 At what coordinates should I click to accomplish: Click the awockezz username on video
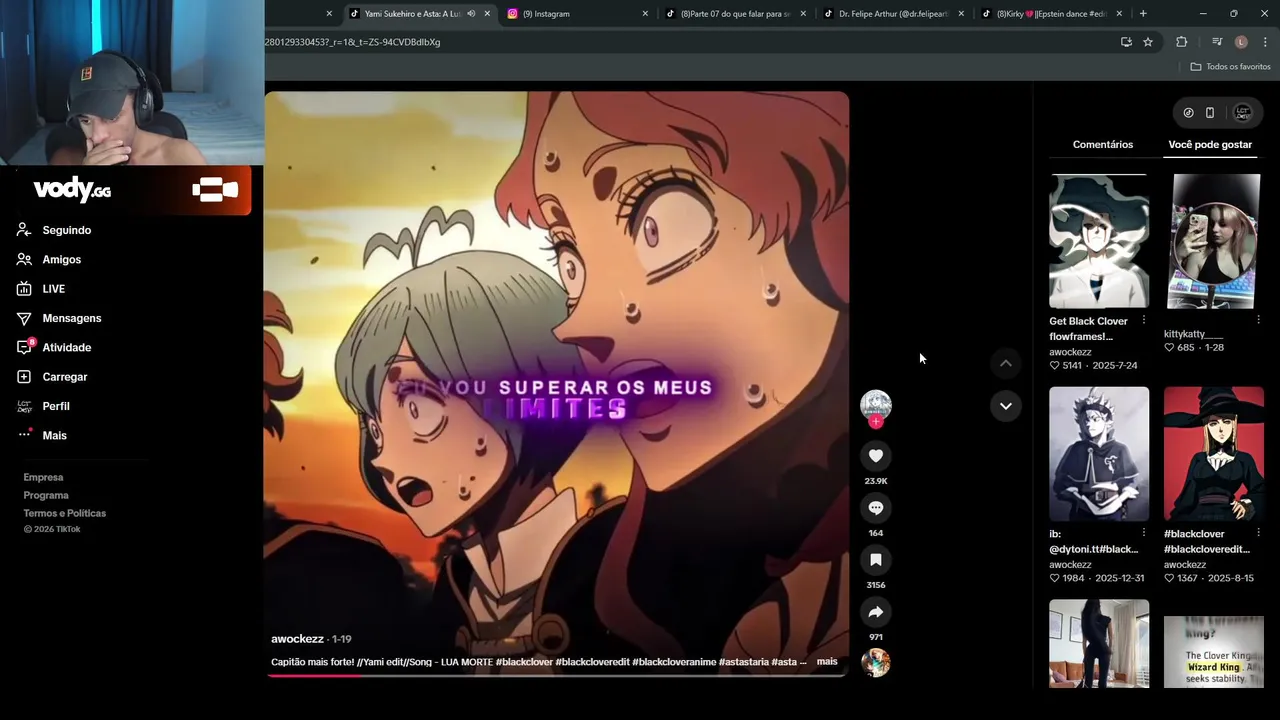[x=297, y=639]
